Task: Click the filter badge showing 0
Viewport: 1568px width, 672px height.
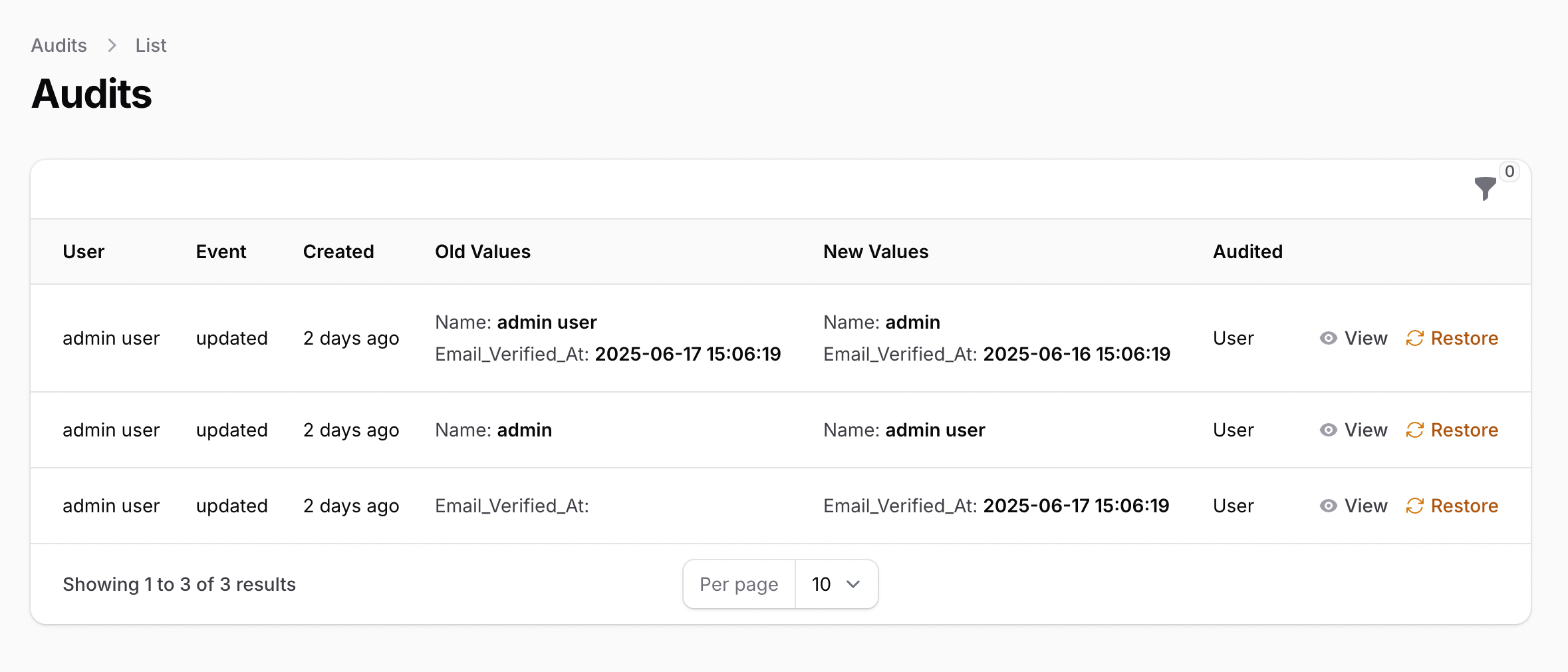Action: 1509,171
